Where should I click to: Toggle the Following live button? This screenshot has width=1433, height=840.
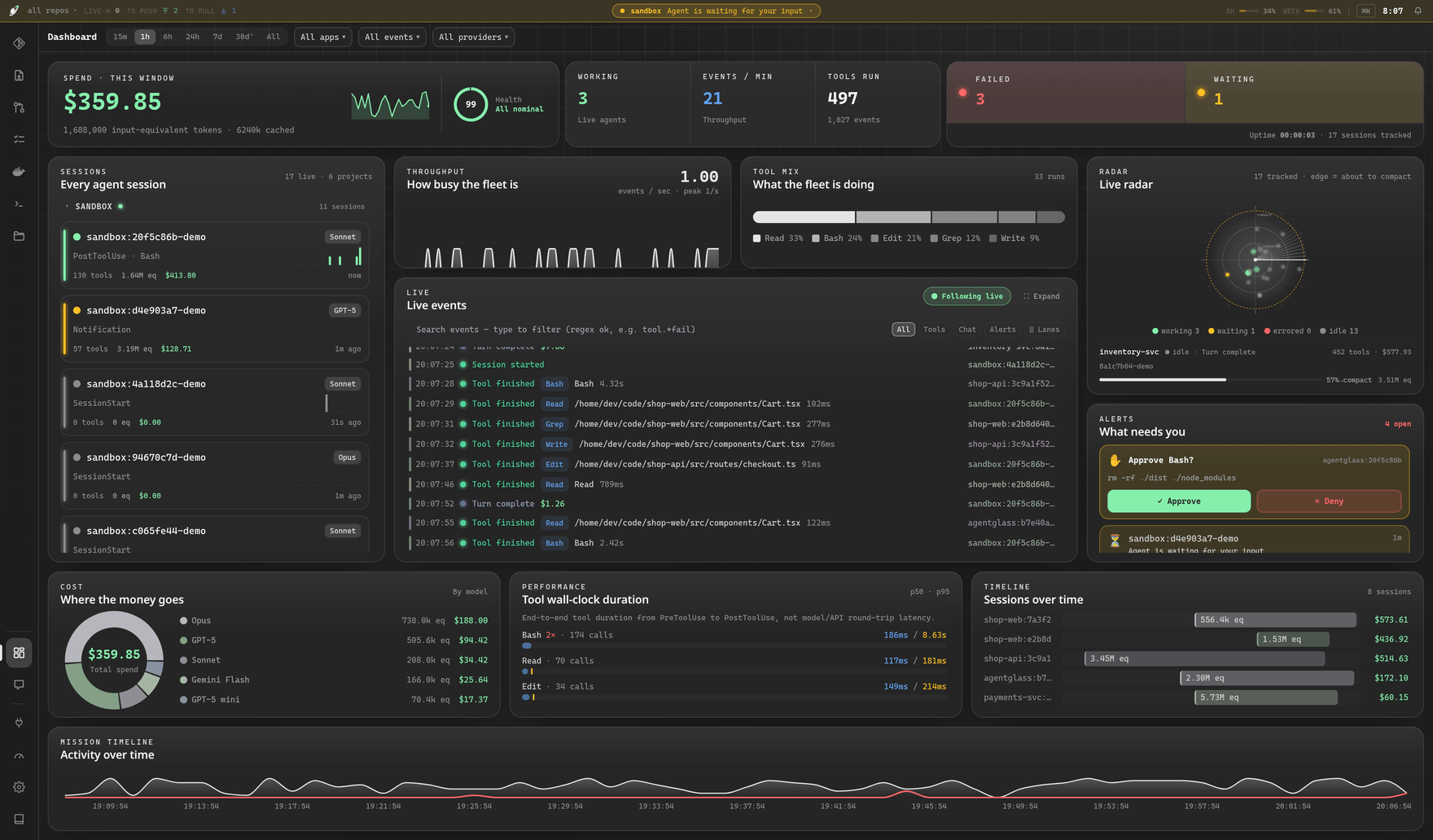pos(967,296)
